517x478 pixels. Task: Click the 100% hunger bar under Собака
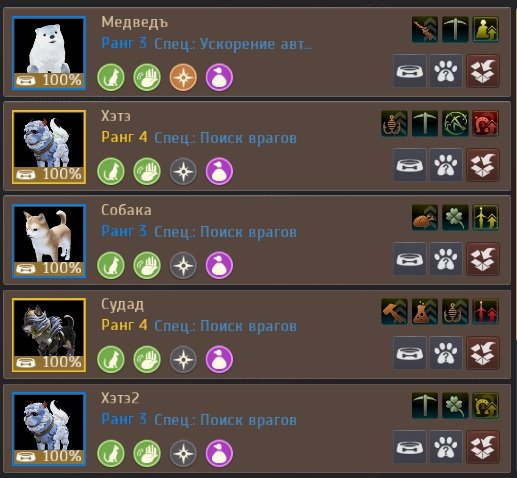(49, 268)
